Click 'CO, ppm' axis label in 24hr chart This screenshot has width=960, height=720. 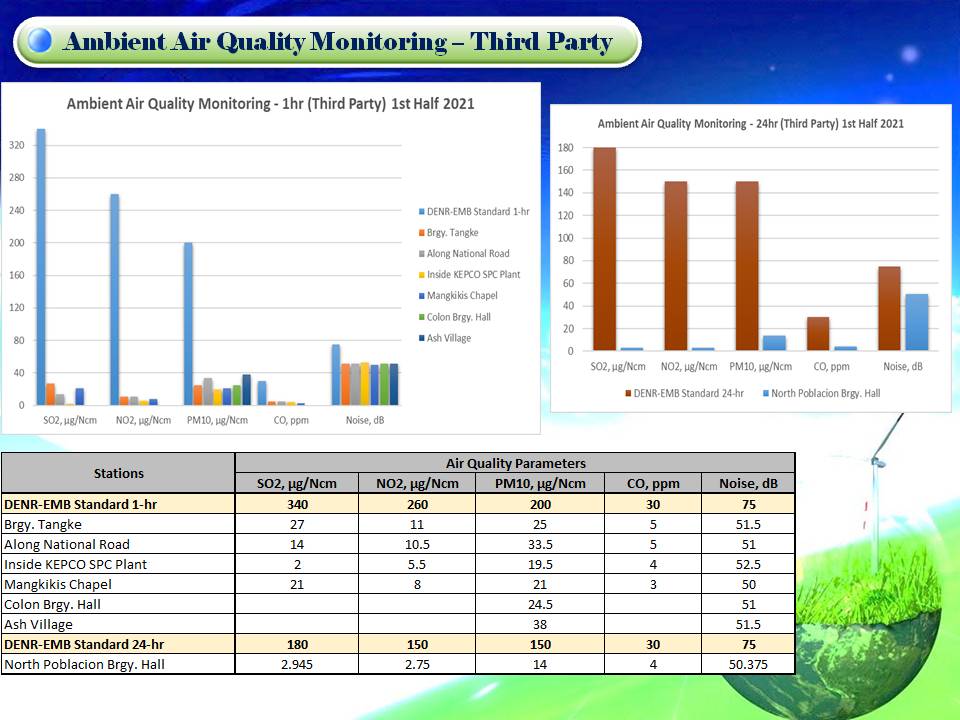pyautogui.click(x=831, y=367)
